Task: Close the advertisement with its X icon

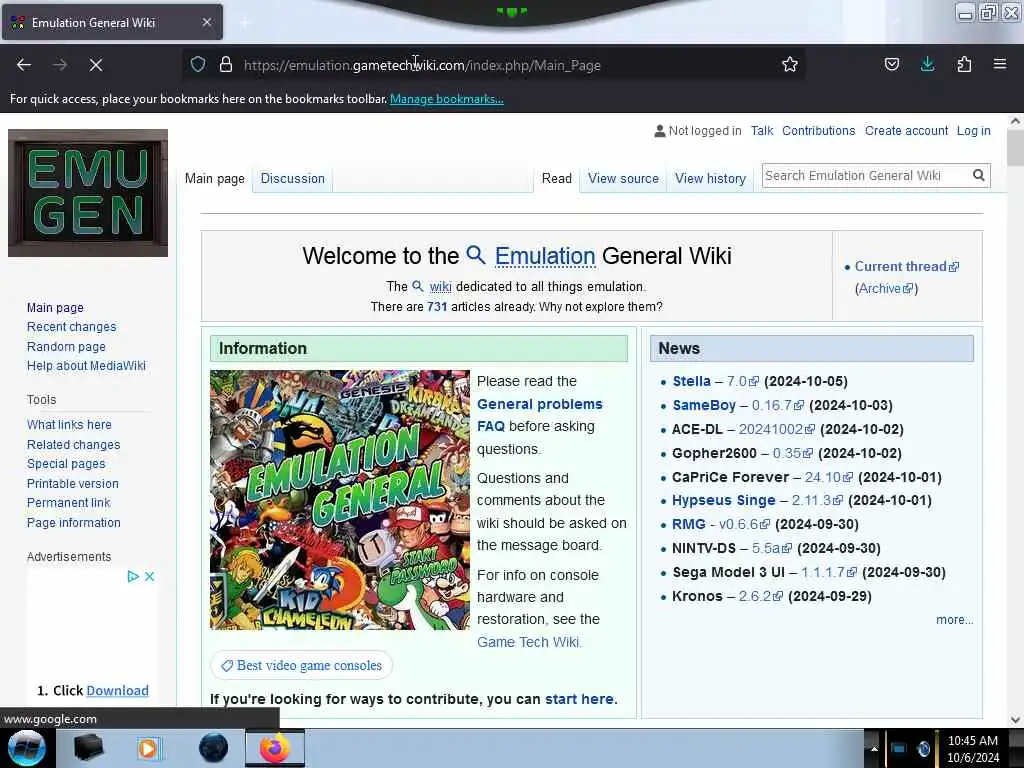Action: (150, 576)
